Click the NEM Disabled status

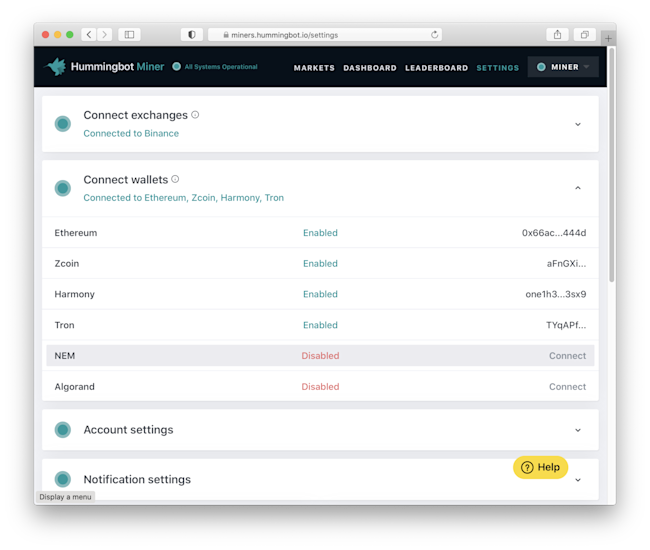320,356
